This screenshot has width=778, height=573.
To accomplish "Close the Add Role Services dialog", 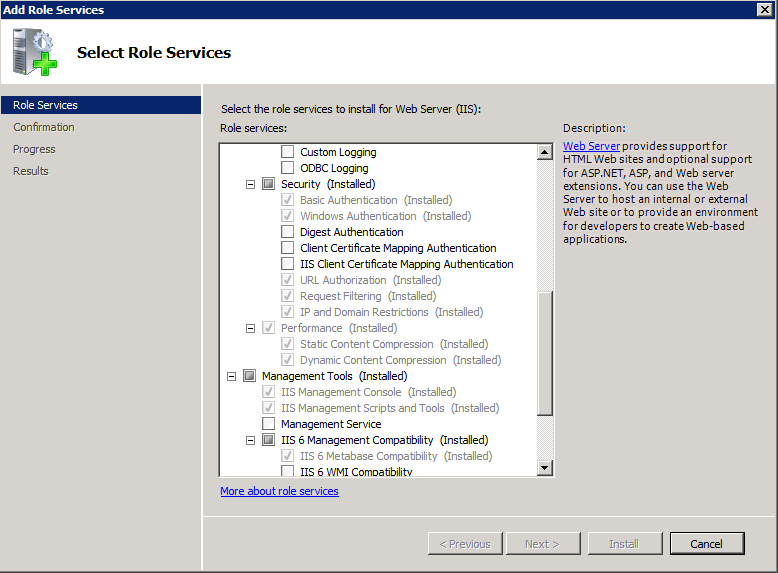I will pyautogui.click(x=765, y=9).
